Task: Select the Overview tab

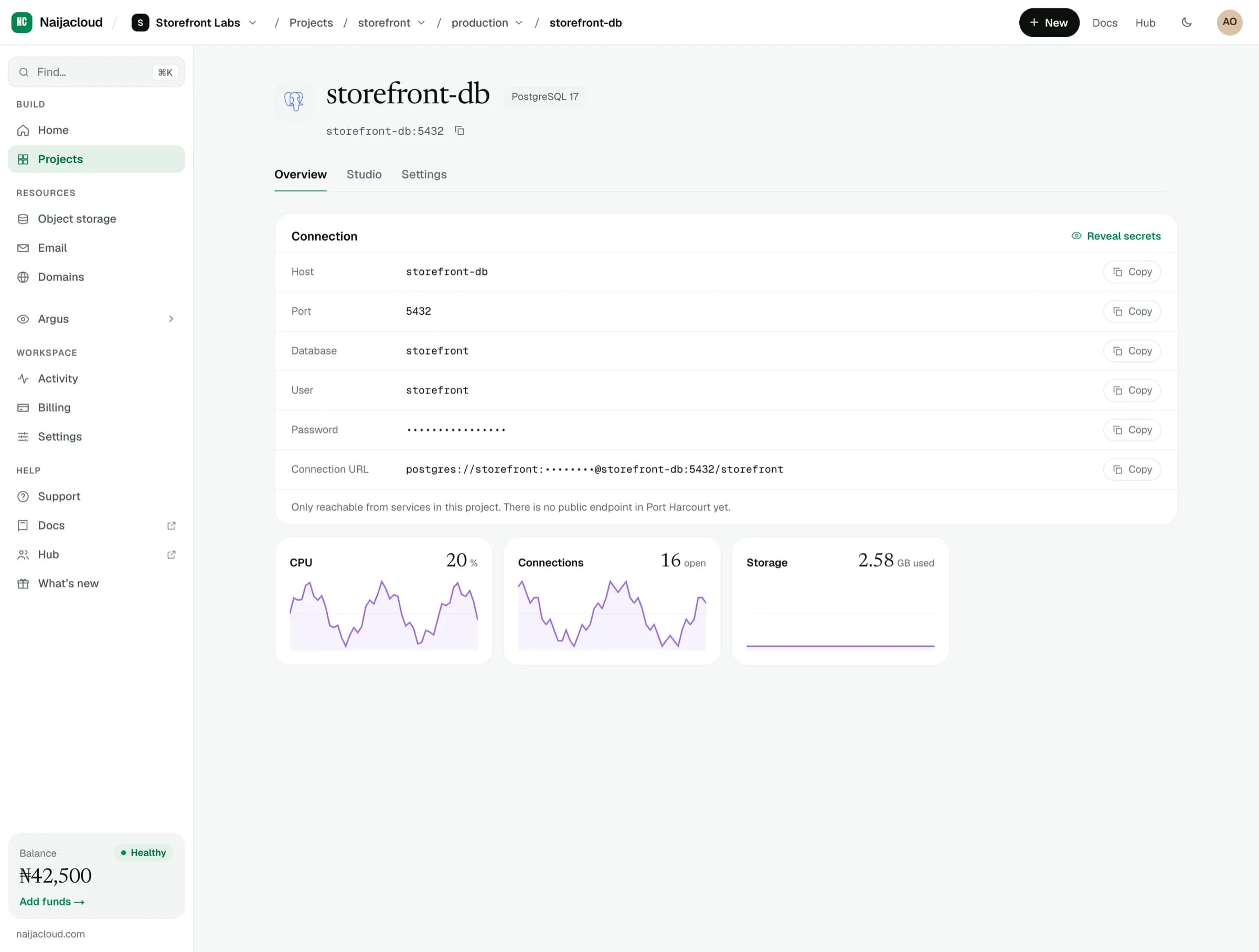Action: (301, 174)
